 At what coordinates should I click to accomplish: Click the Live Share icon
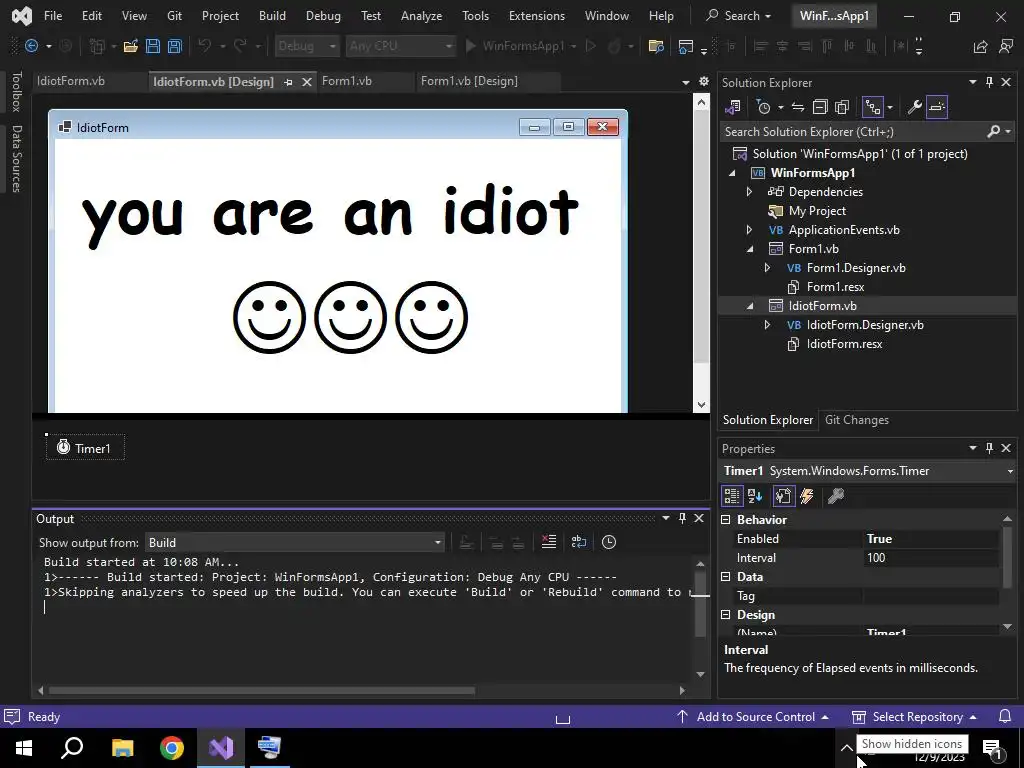[980, 46]
